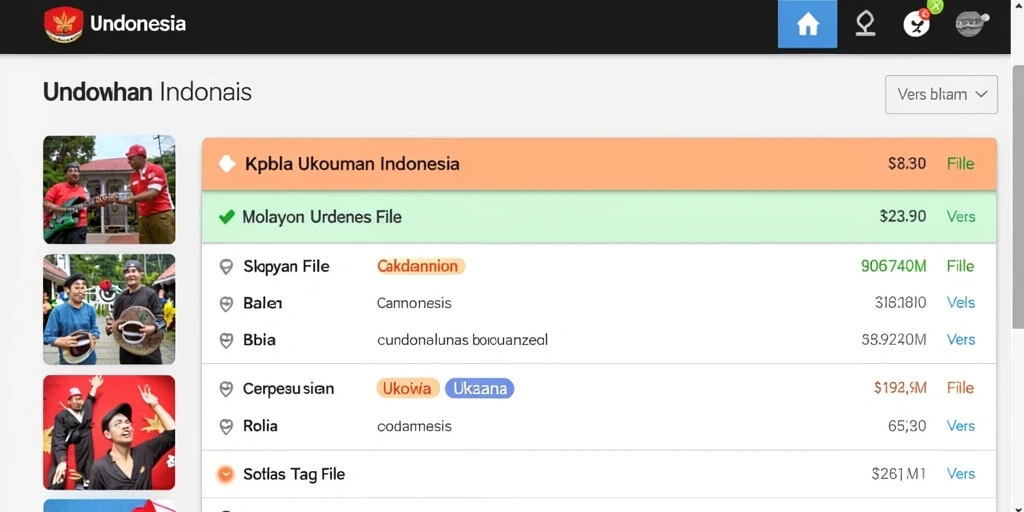The width and height of the screenshot is (1024, 512).
Task: Open the guitar players thumbnail
Action: [109, 189]
